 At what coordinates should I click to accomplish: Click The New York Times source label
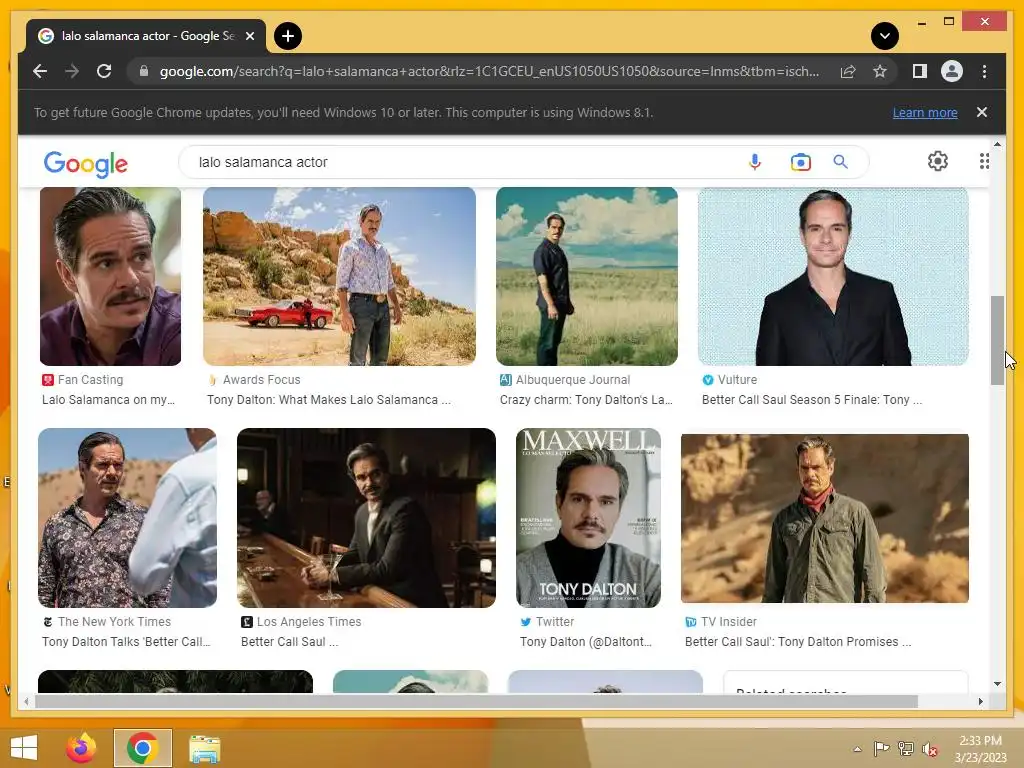114,622
